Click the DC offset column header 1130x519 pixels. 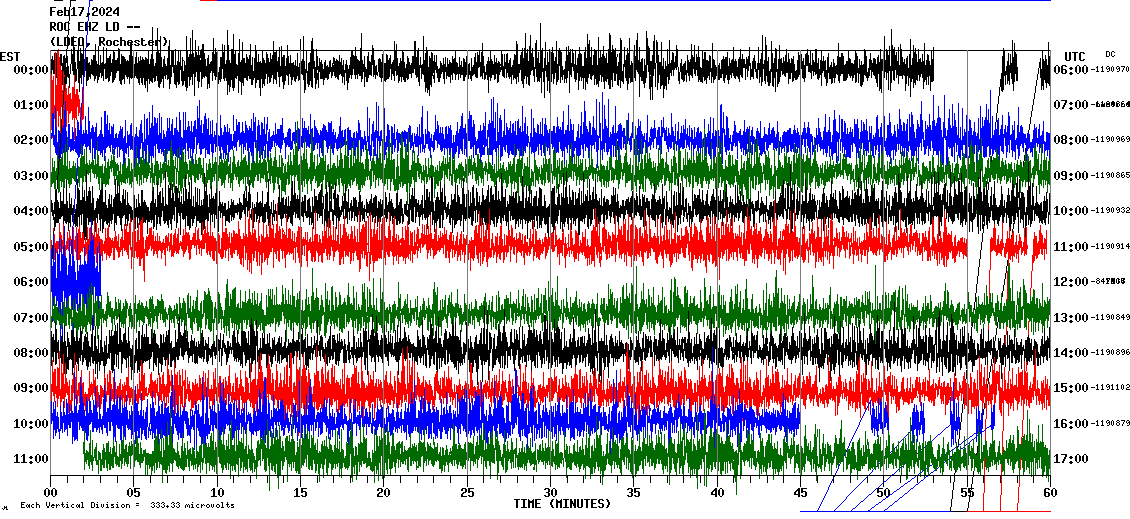(x=1110, y=54)
